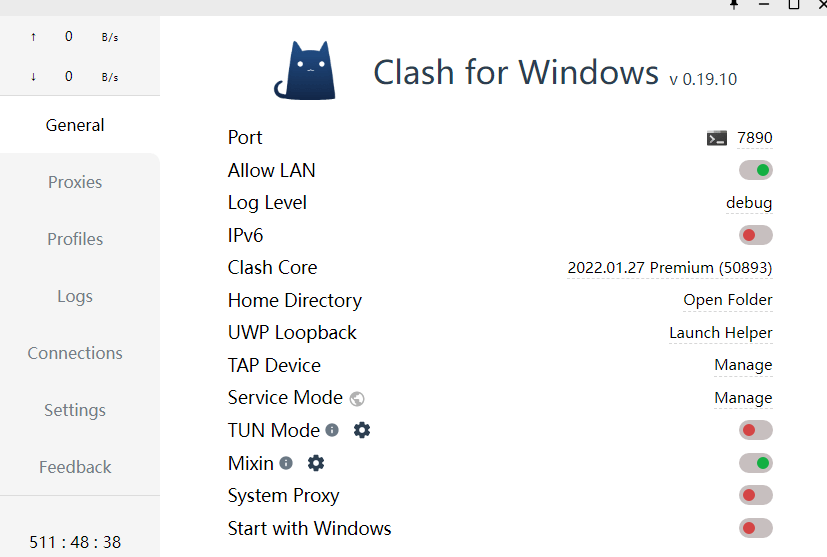
Task: Open TUN Mode gear settings
Action: tap(362, 430)
